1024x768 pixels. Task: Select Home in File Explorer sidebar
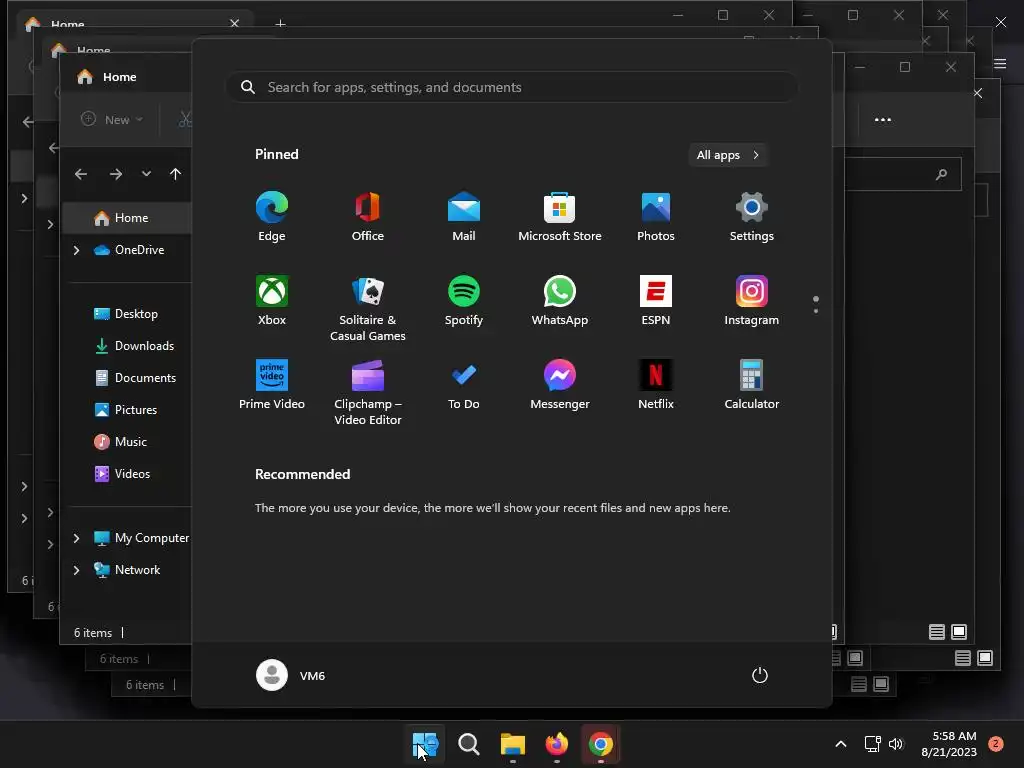[127, 218]
